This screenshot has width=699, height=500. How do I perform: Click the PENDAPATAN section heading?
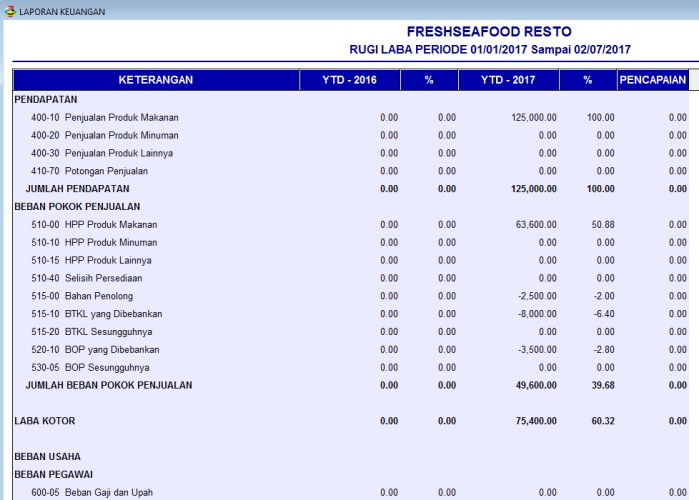pyautogui.click(x=46, y=99)
